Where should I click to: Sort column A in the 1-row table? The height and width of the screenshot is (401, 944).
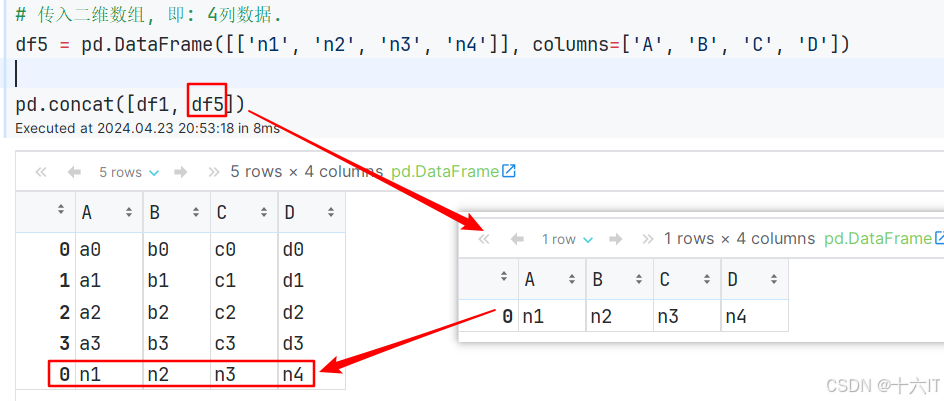pyautogui.click(x=571, y=279)
